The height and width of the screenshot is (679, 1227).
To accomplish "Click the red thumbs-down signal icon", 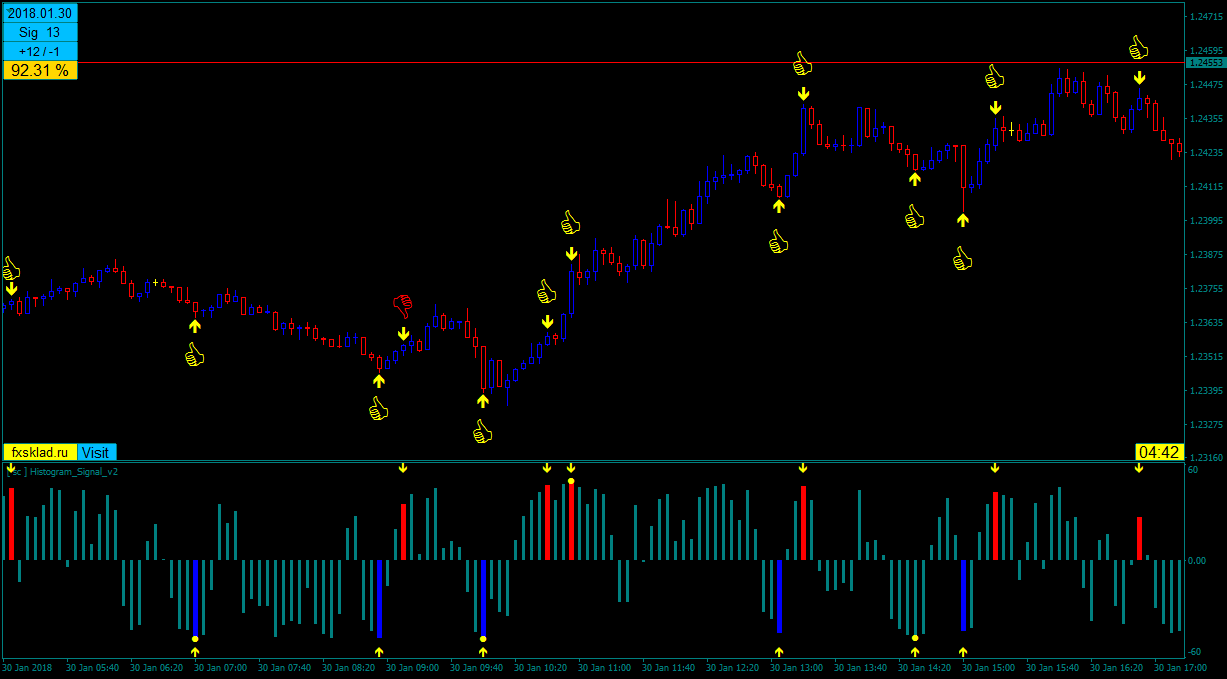I will click(x=403, y=305).
